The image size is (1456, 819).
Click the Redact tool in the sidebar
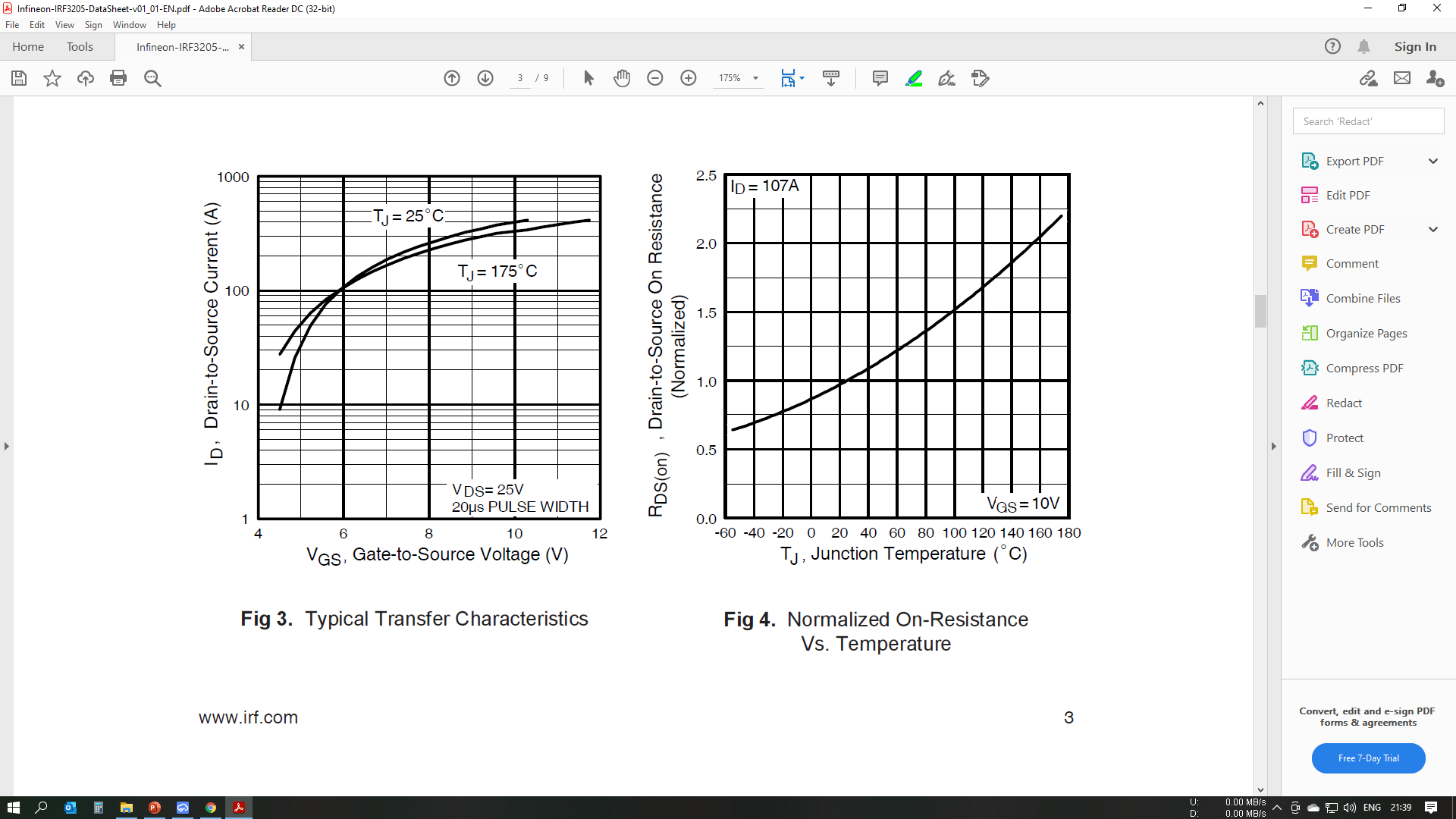pos(1344,403)
